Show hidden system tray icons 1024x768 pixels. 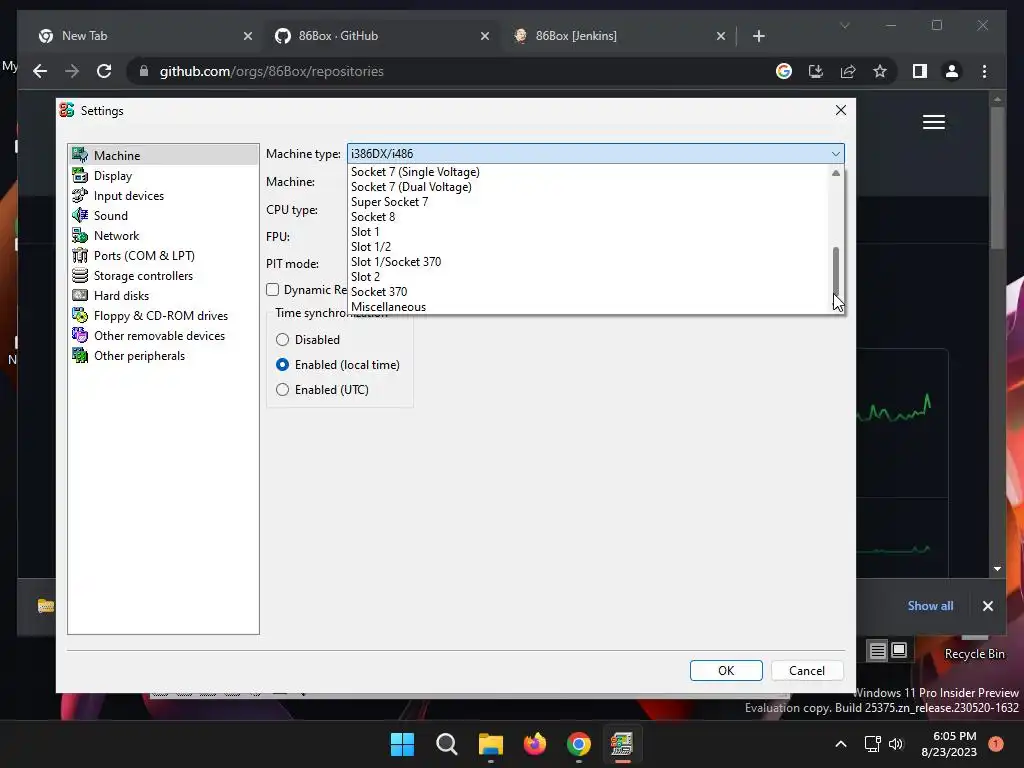840,744
